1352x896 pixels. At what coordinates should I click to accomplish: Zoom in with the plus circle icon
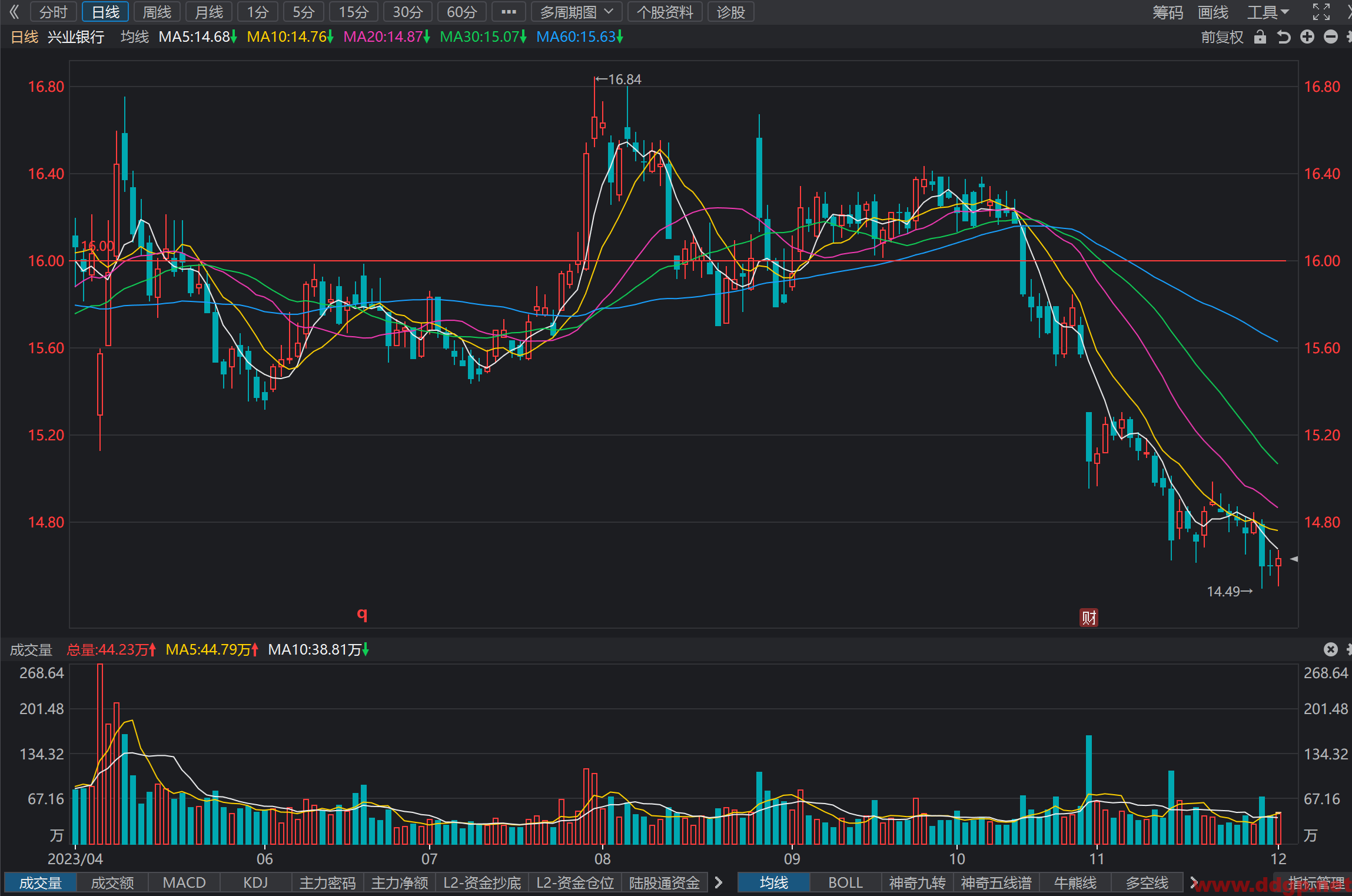point(1307,37)
